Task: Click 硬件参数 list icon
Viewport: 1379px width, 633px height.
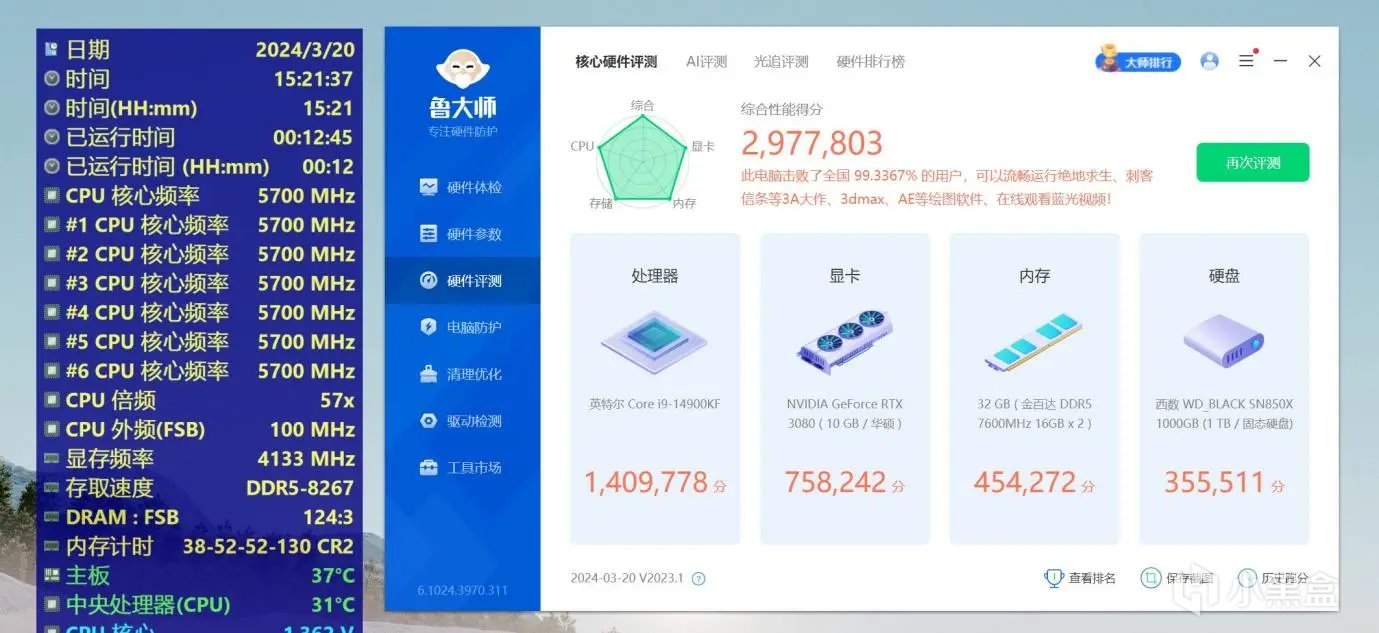Action: [x=429, y=234]
